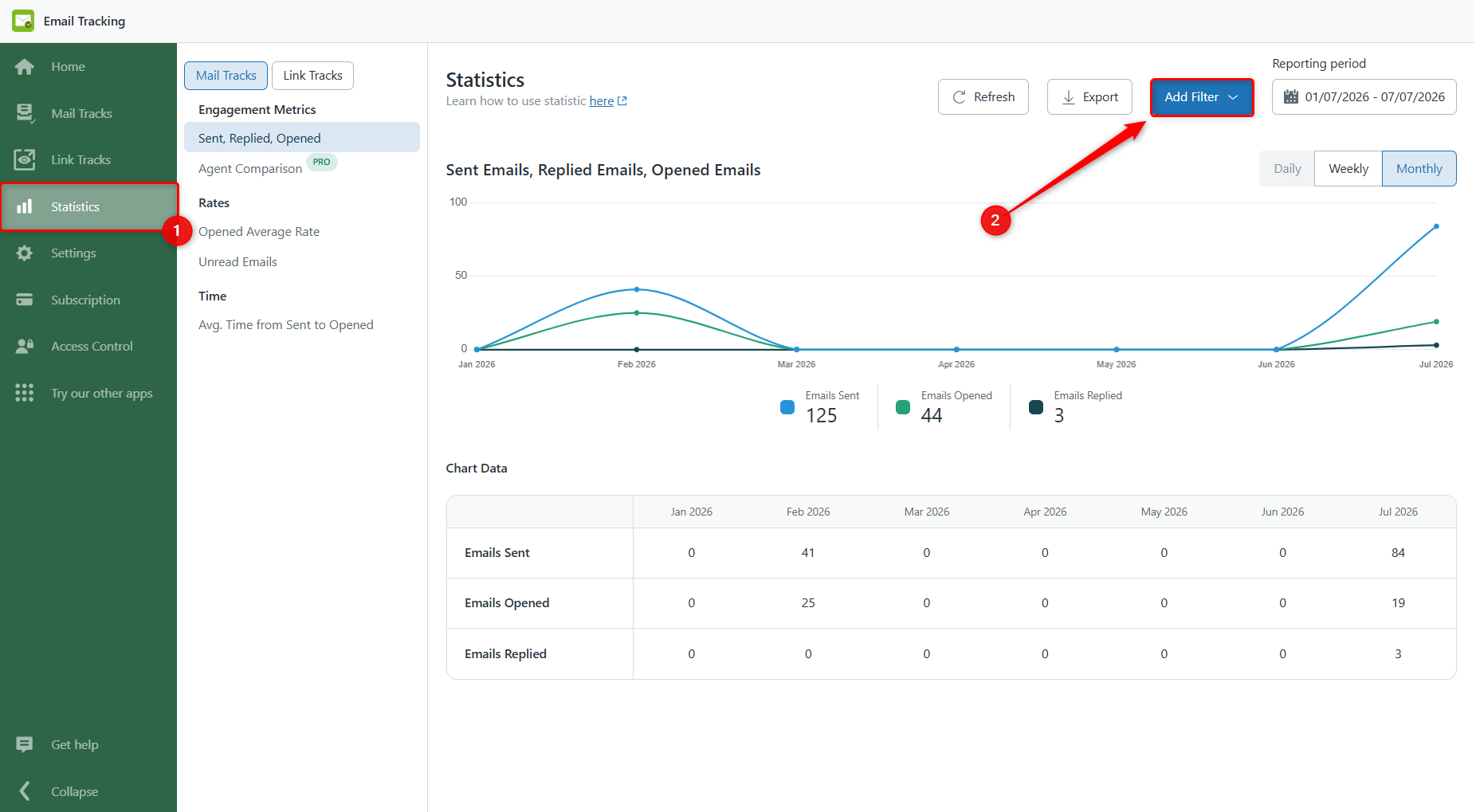Click the Mail Tracks sidebar icon

pos(25,113)
